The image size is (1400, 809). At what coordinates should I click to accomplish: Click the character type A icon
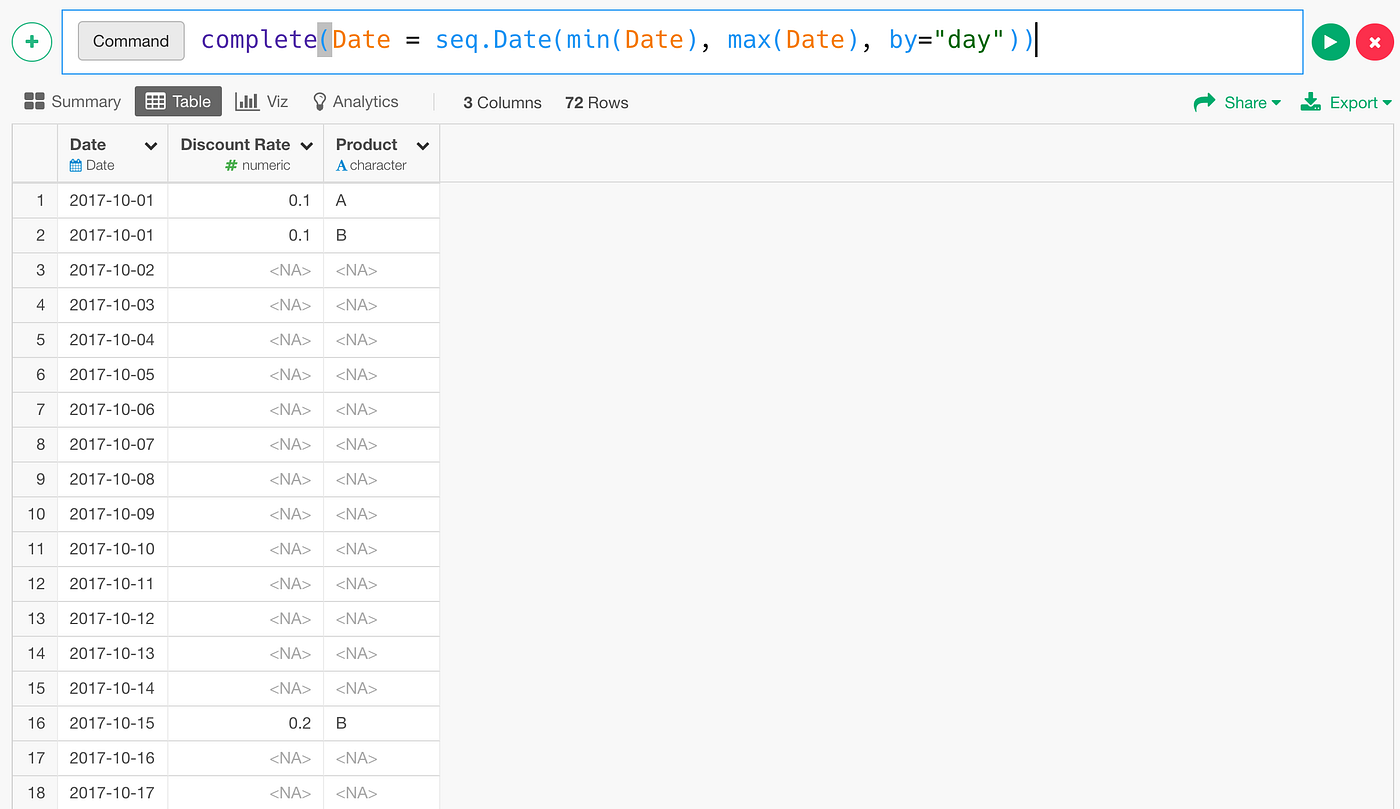342,166
